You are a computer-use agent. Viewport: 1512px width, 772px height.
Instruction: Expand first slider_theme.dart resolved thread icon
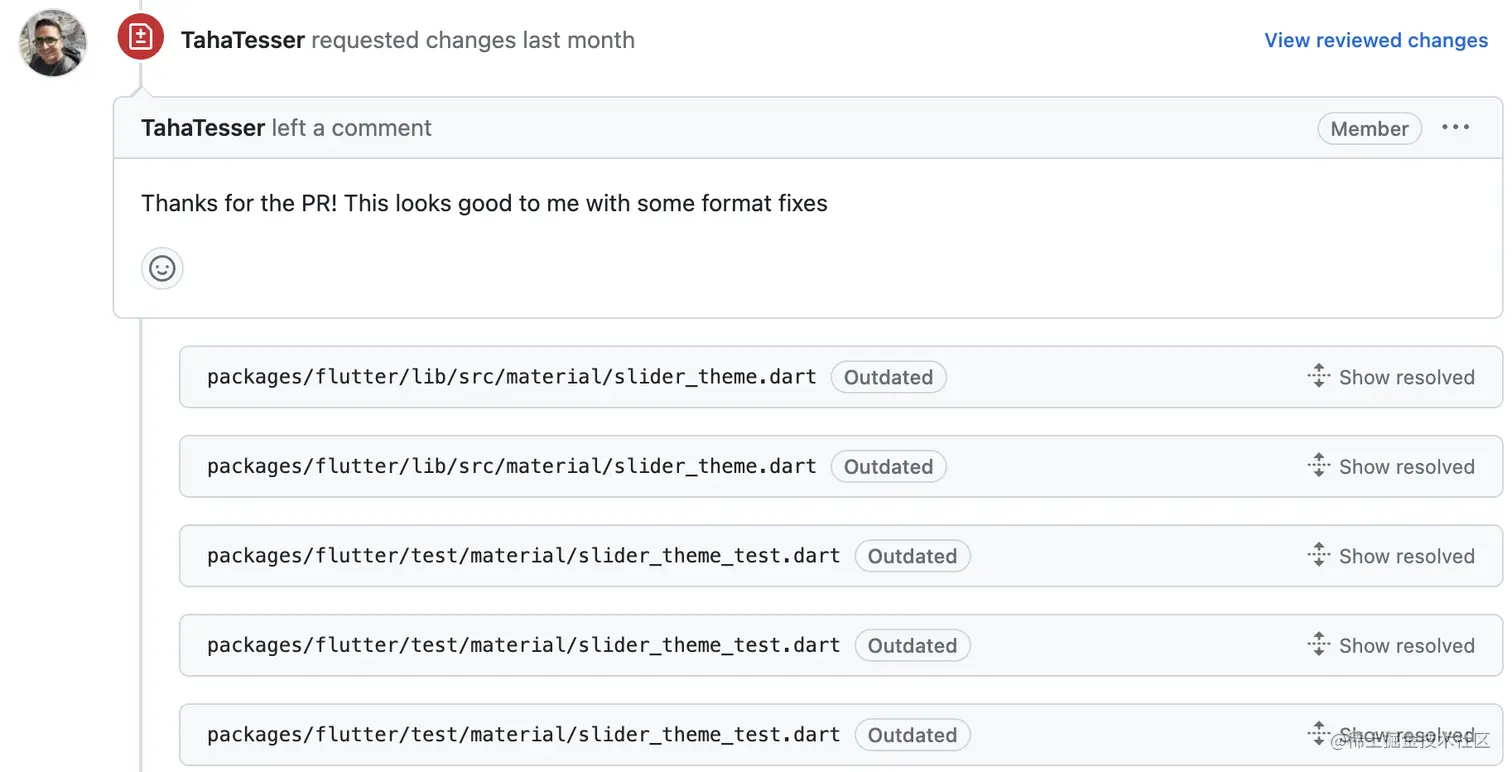[x=1319, y=376]
